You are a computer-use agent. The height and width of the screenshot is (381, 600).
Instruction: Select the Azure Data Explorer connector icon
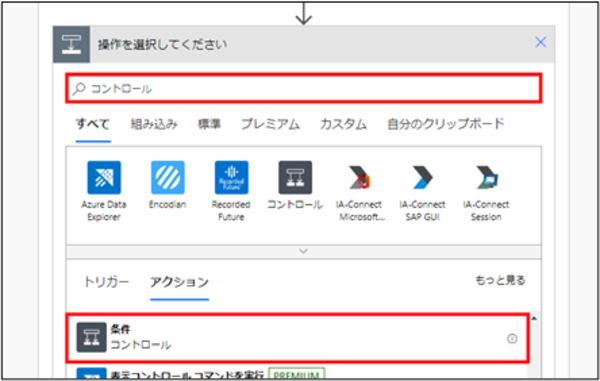point(104,177)
